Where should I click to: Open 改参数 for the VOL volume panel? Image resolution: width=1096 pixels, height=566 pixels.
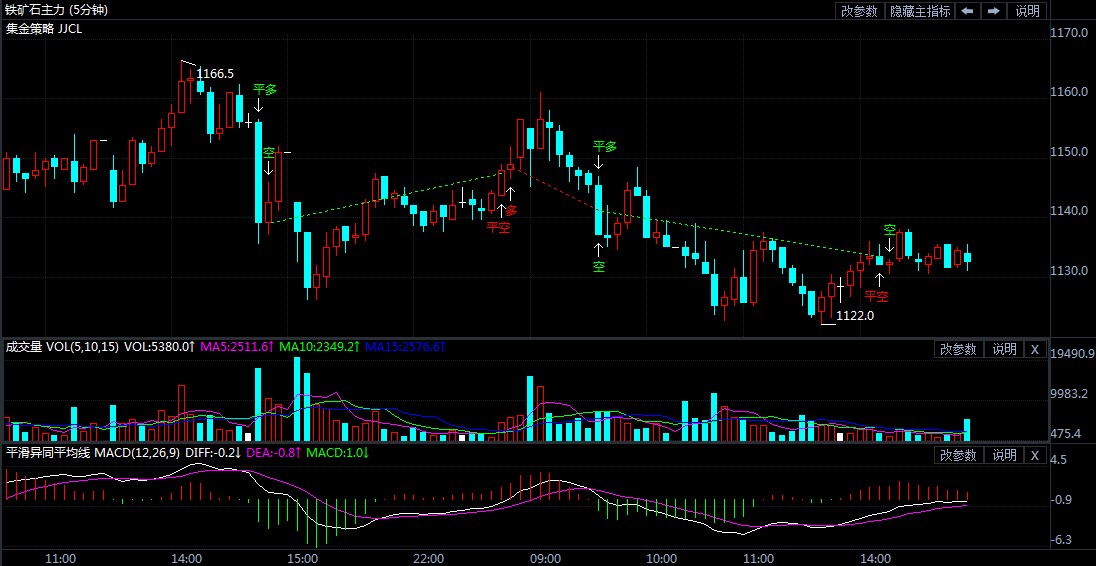[957, 349]
